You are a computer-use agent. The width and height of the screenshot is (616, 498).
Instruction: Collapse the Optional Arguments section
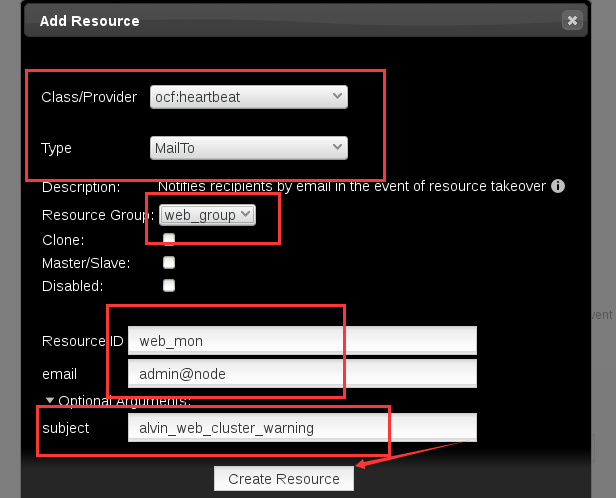click(x=50, y=400)
